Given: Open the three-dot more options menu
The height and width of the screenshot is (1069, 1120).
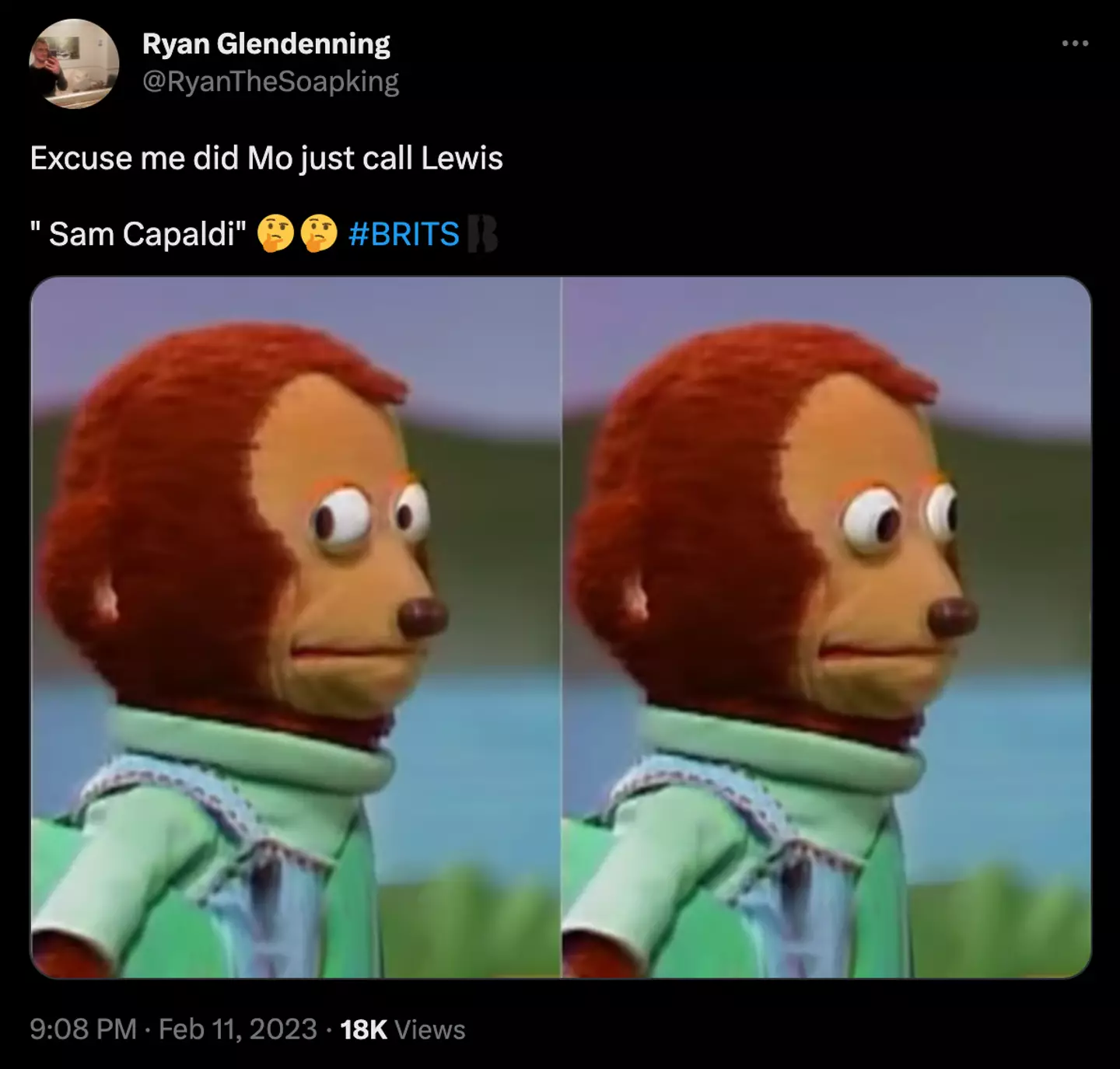Looking at the screenshot, I should point(1075,44).
